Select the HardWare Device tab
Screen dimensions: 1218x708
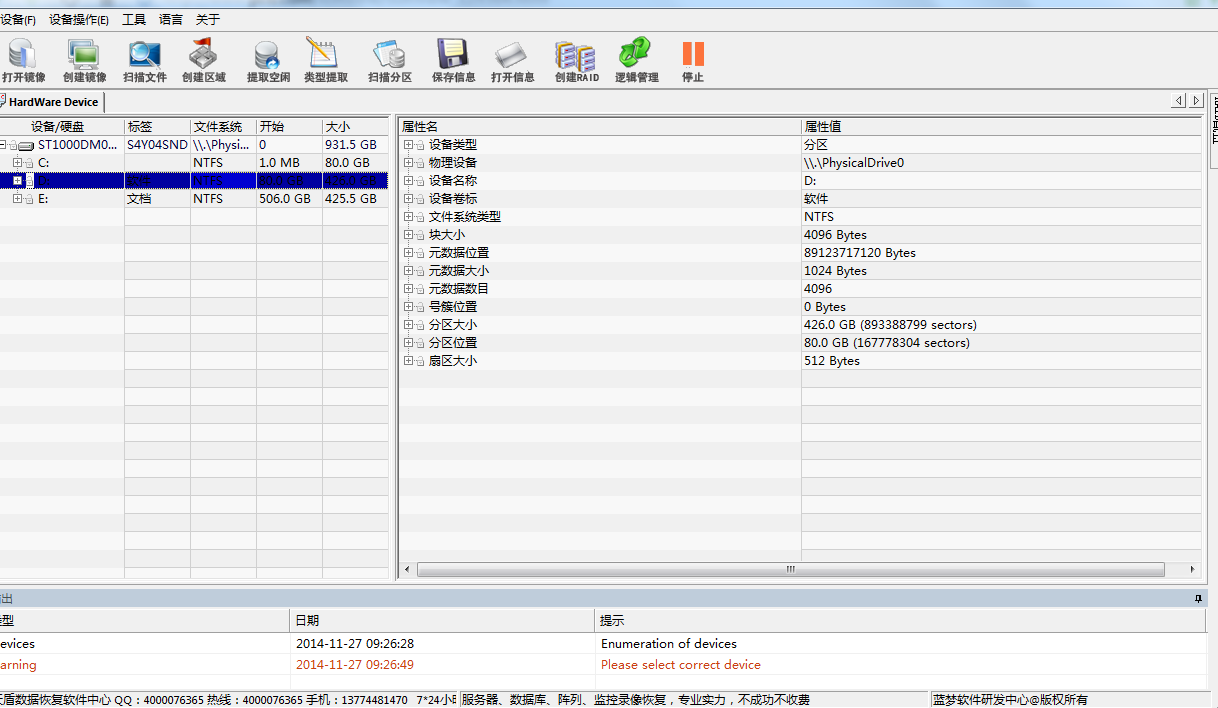click(x=53, y=102)
